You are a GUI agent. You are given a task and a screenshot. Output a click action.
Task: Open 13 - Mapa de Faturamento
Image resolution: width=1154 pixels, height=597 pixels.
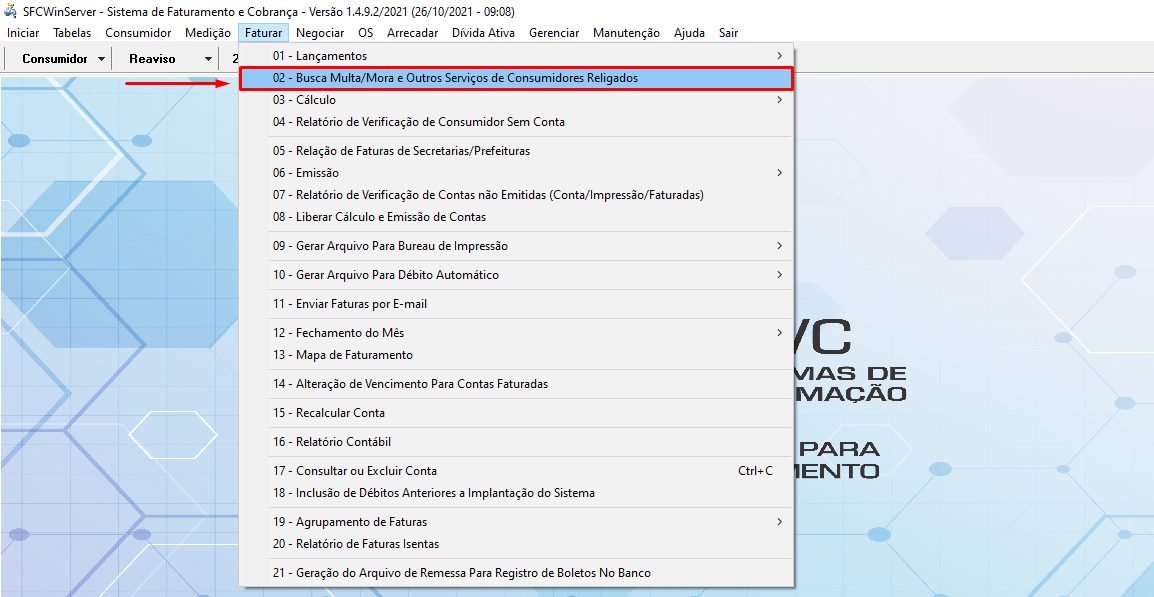pos(342,355)
